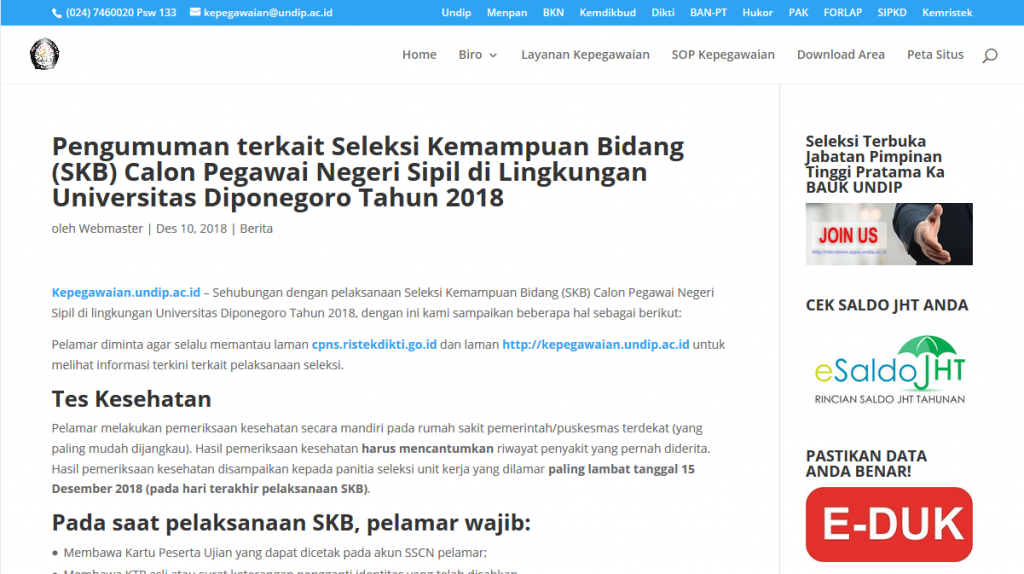Open the Berita category link
This screenshot has width=1024, height=574.
(x=256, y=229)
